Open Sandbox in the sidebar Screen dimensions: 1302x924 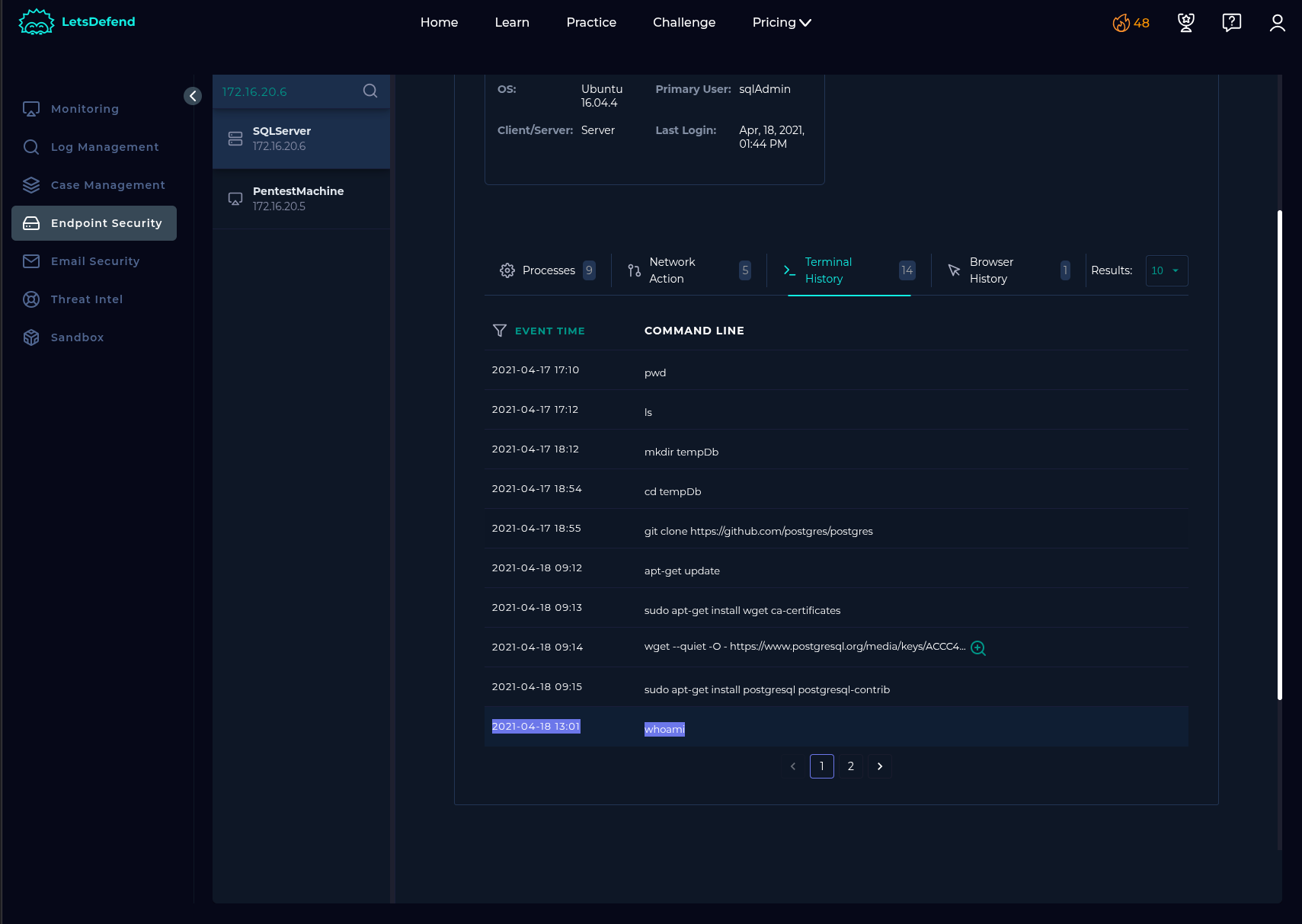coord(94,337)
